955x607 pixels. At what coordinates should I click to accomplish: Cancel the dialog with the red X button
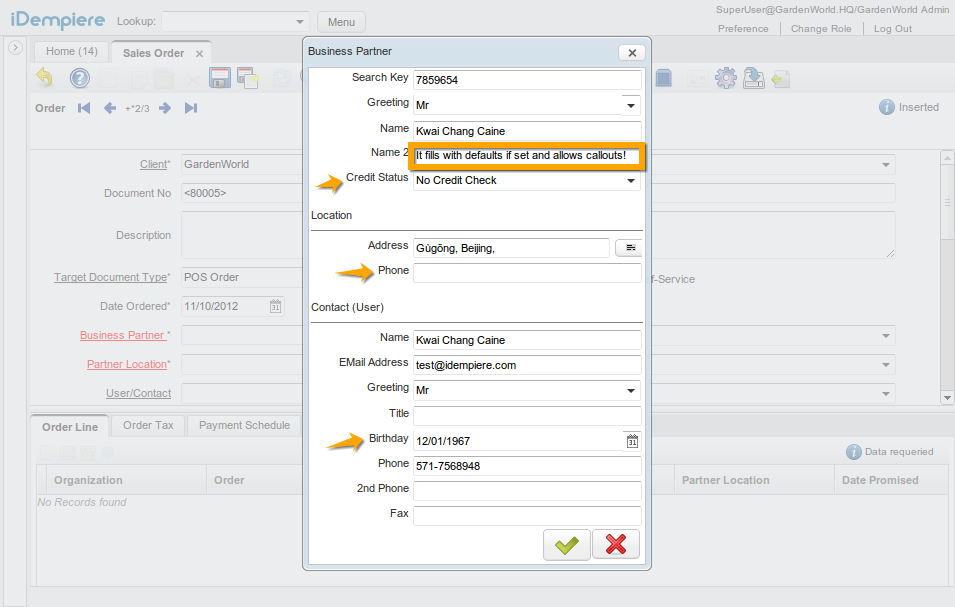(616, 544)
